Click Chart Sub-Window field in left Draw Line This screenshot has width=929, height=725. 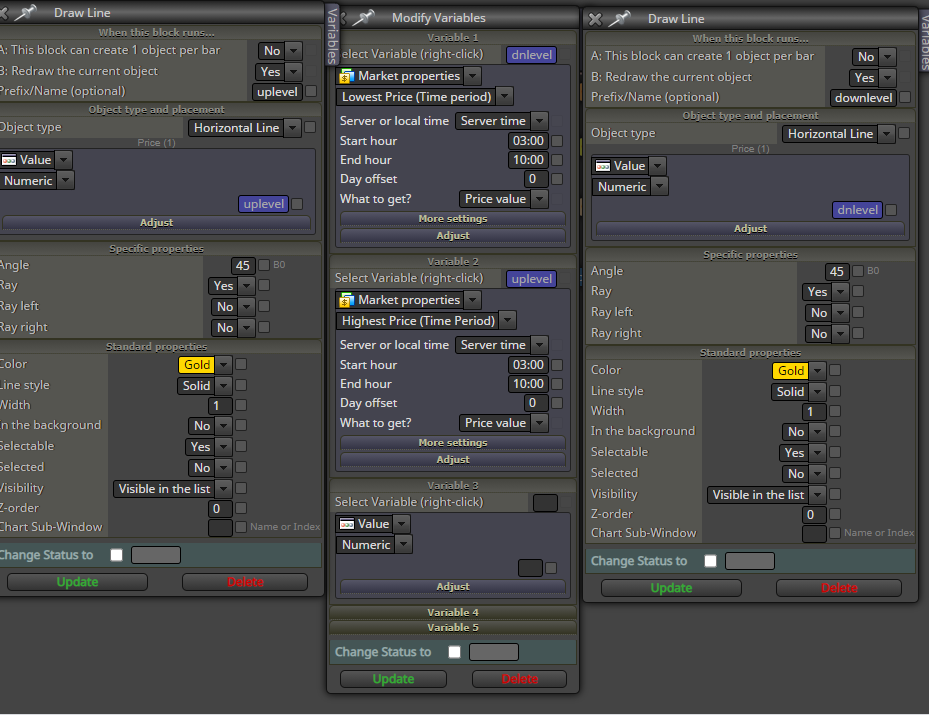[220, 527]
